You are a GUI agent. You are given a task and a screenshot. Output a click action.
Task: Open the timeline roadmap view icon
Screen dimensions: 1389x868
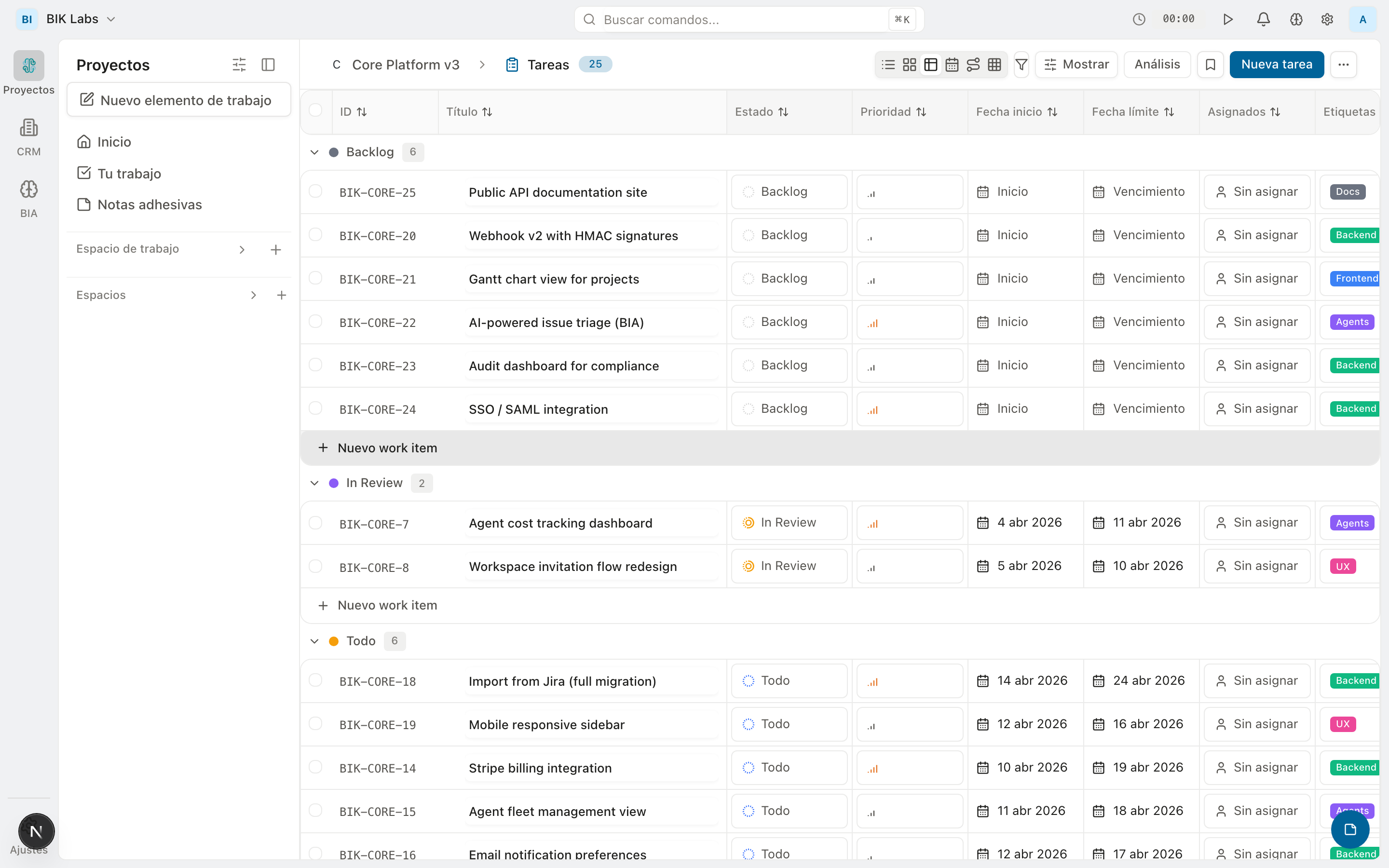click(x=973, y=64)
